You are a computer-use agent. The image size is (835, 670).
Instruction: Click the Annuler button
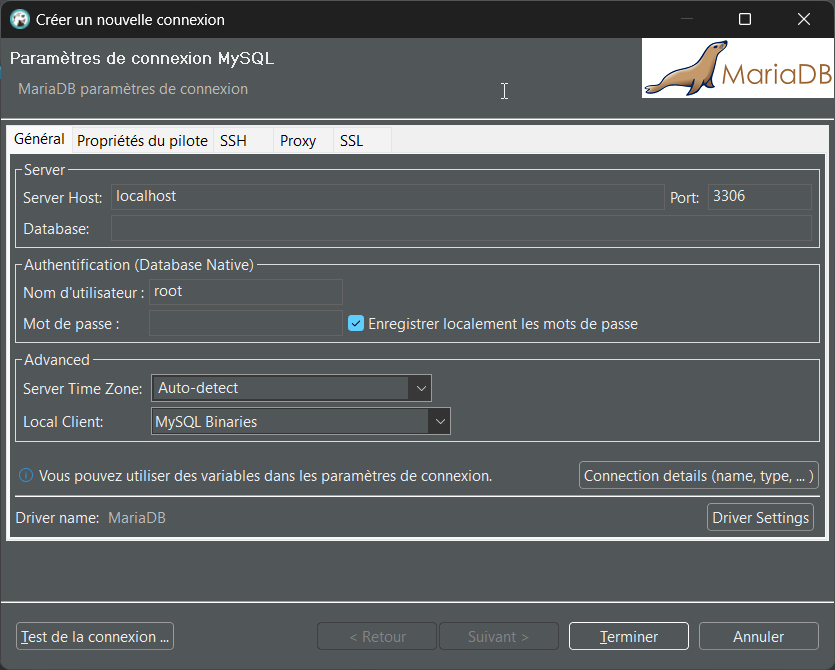[x=758, y=636]
